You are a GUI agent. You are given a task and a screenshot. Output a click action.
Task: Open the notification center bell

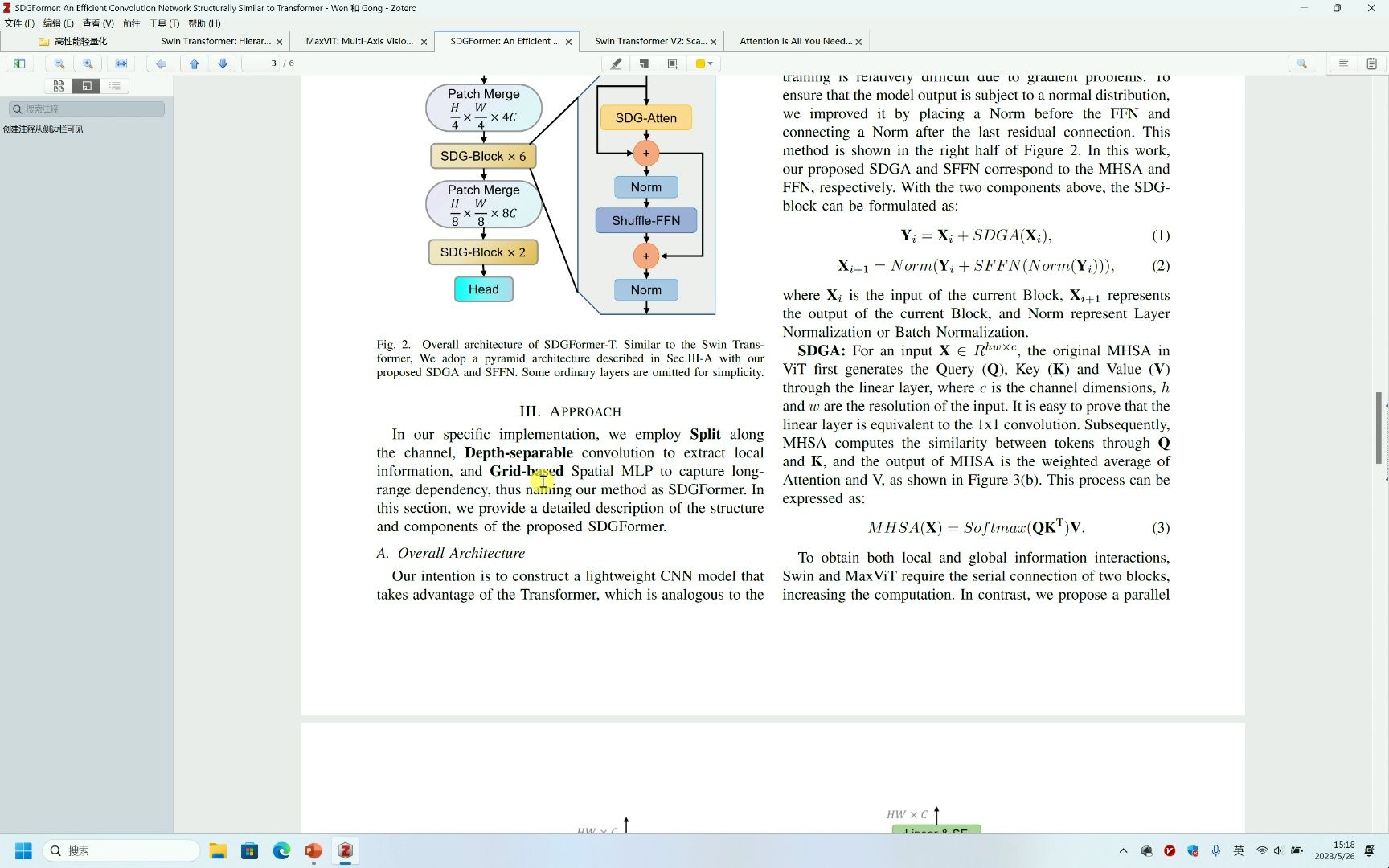click(1370, 850)
